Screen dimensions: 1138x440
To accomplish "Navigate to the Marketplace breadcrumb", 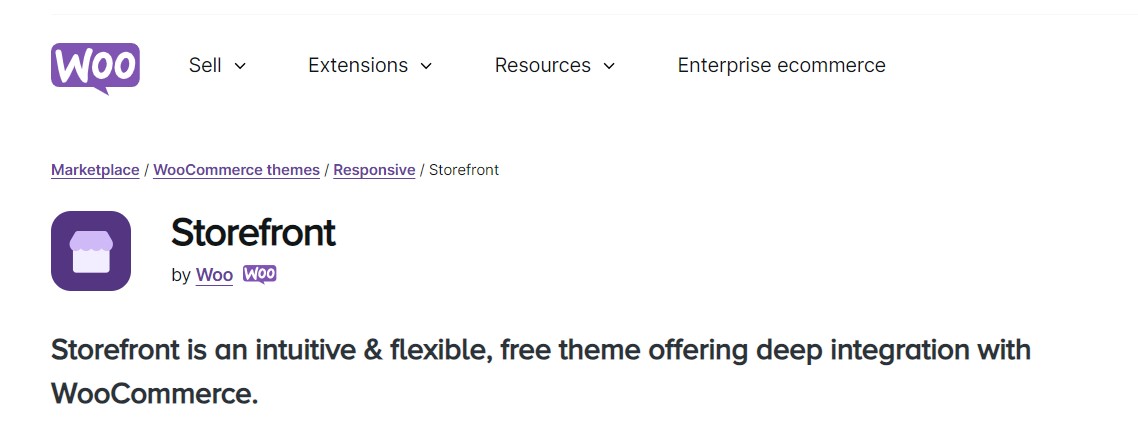I will [95, 170].
